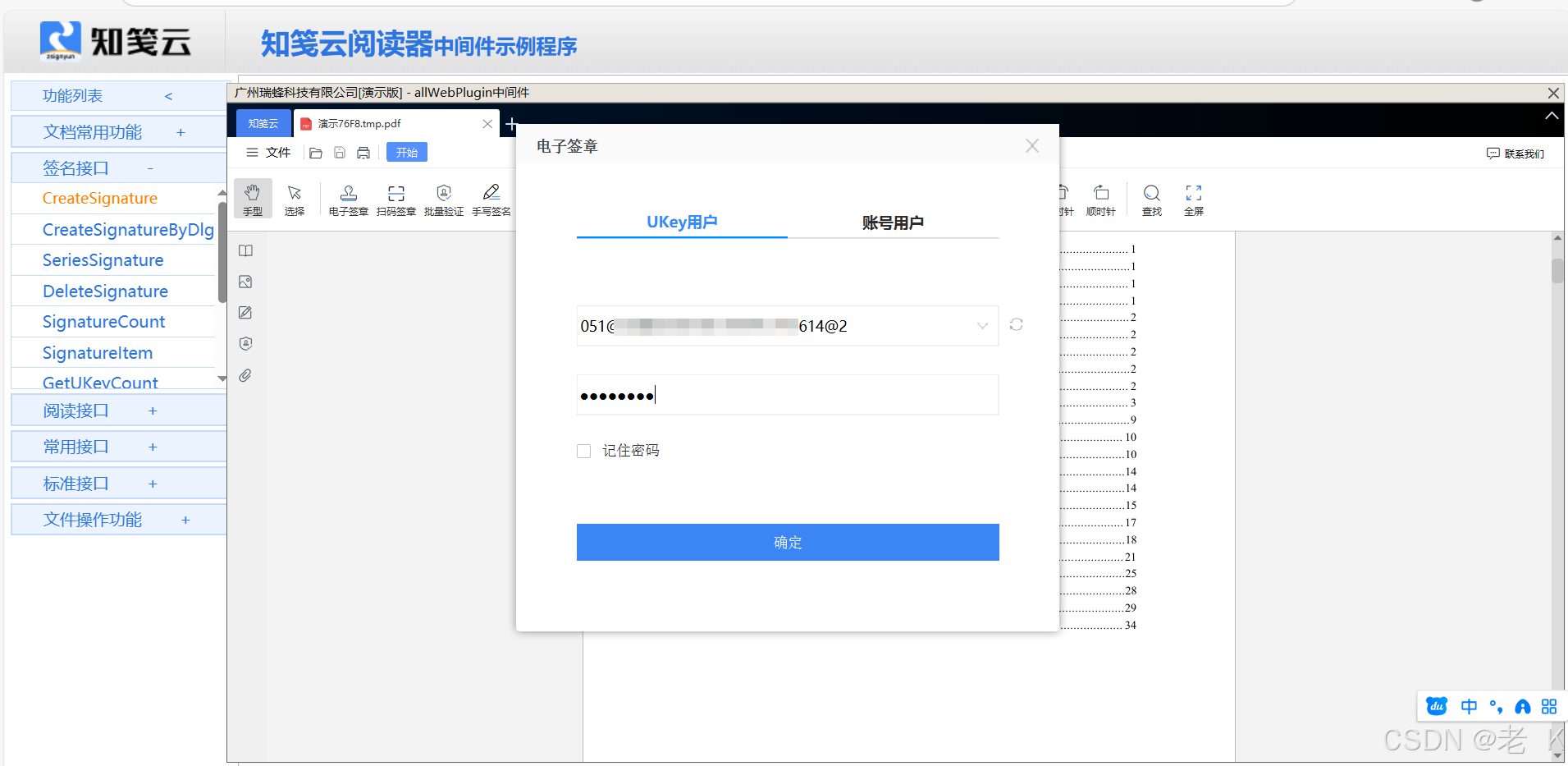
Task: Open the electronic seal (电子签章) tool
Action: (348, 200)
